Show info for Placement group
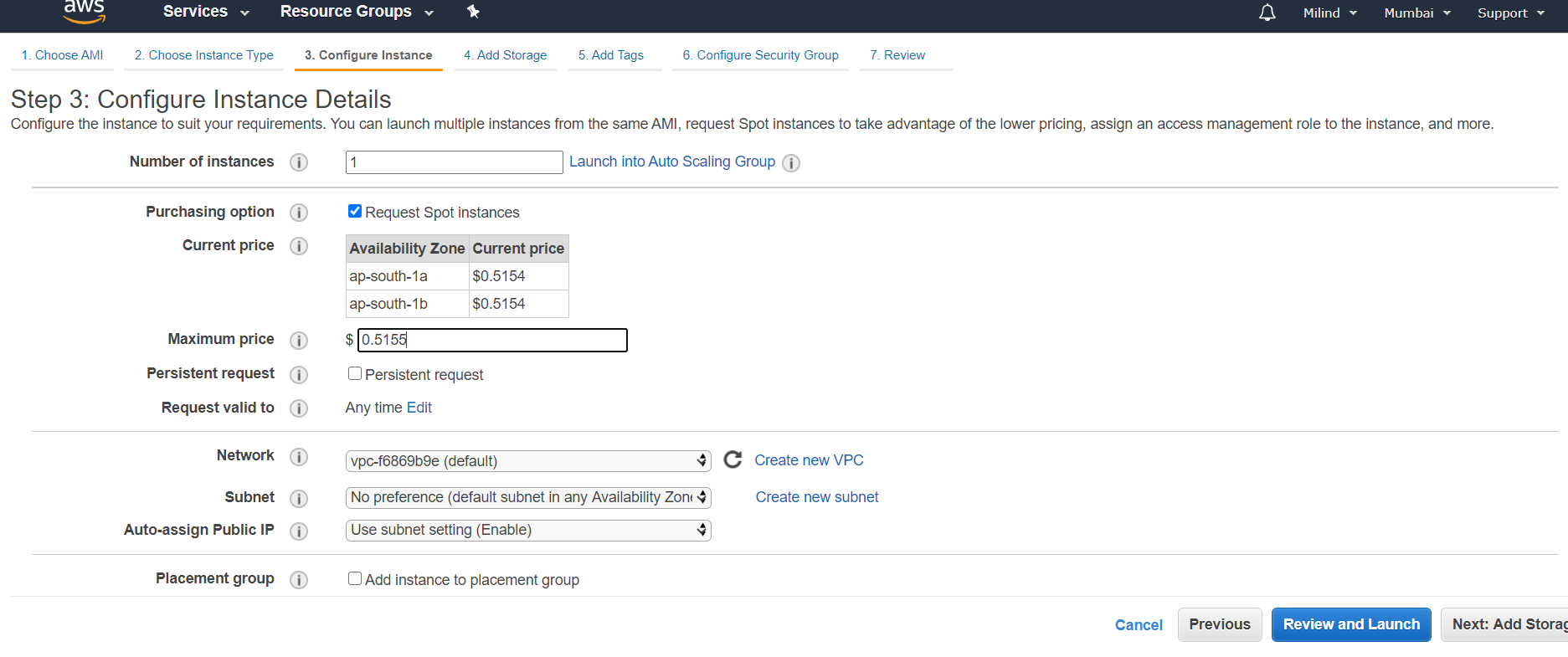 pos(299,580)
